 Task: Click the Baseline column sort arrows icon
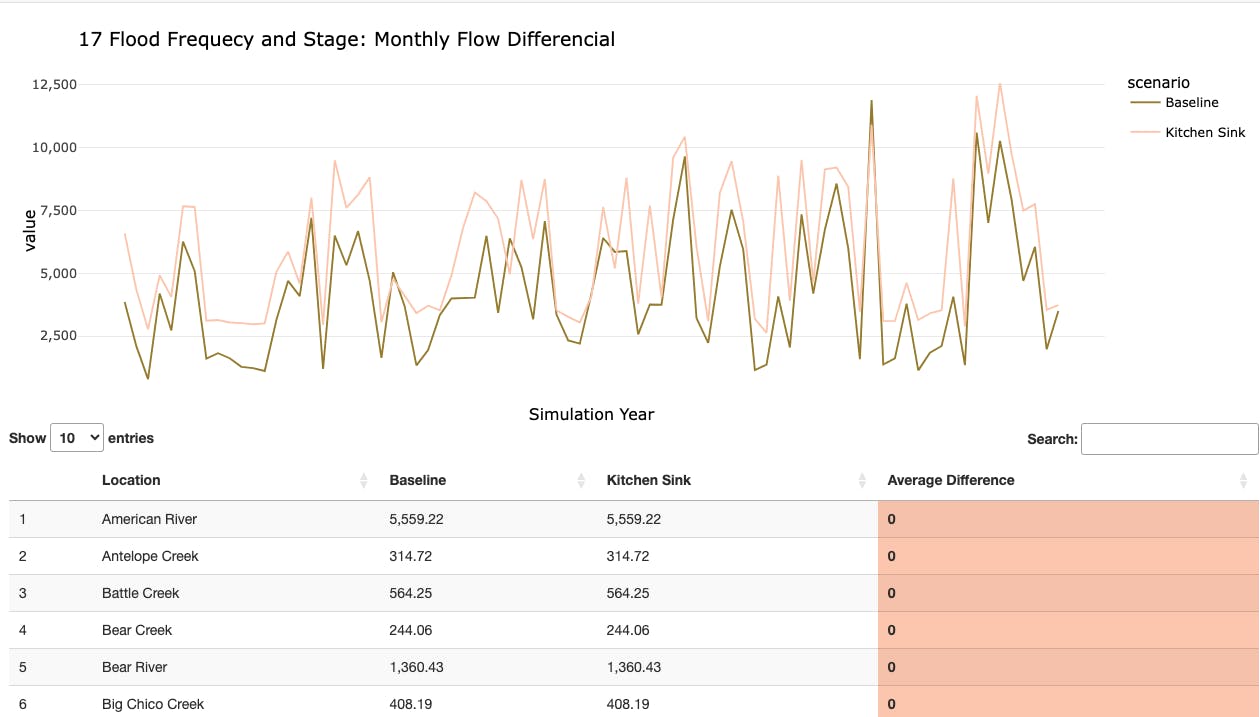[x=581, y=481]
